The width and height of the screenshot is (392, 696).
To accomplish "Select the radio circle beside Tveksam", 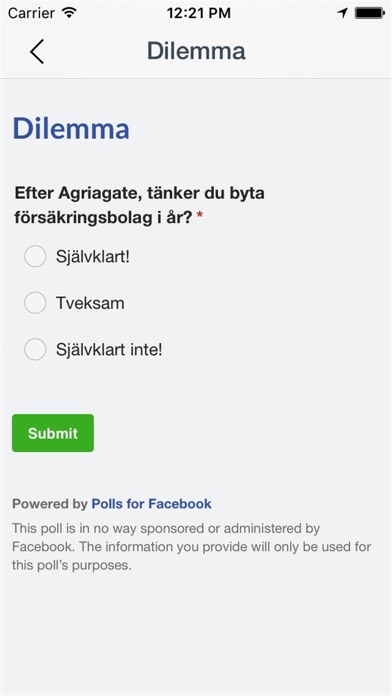I will tap(35, 303).
